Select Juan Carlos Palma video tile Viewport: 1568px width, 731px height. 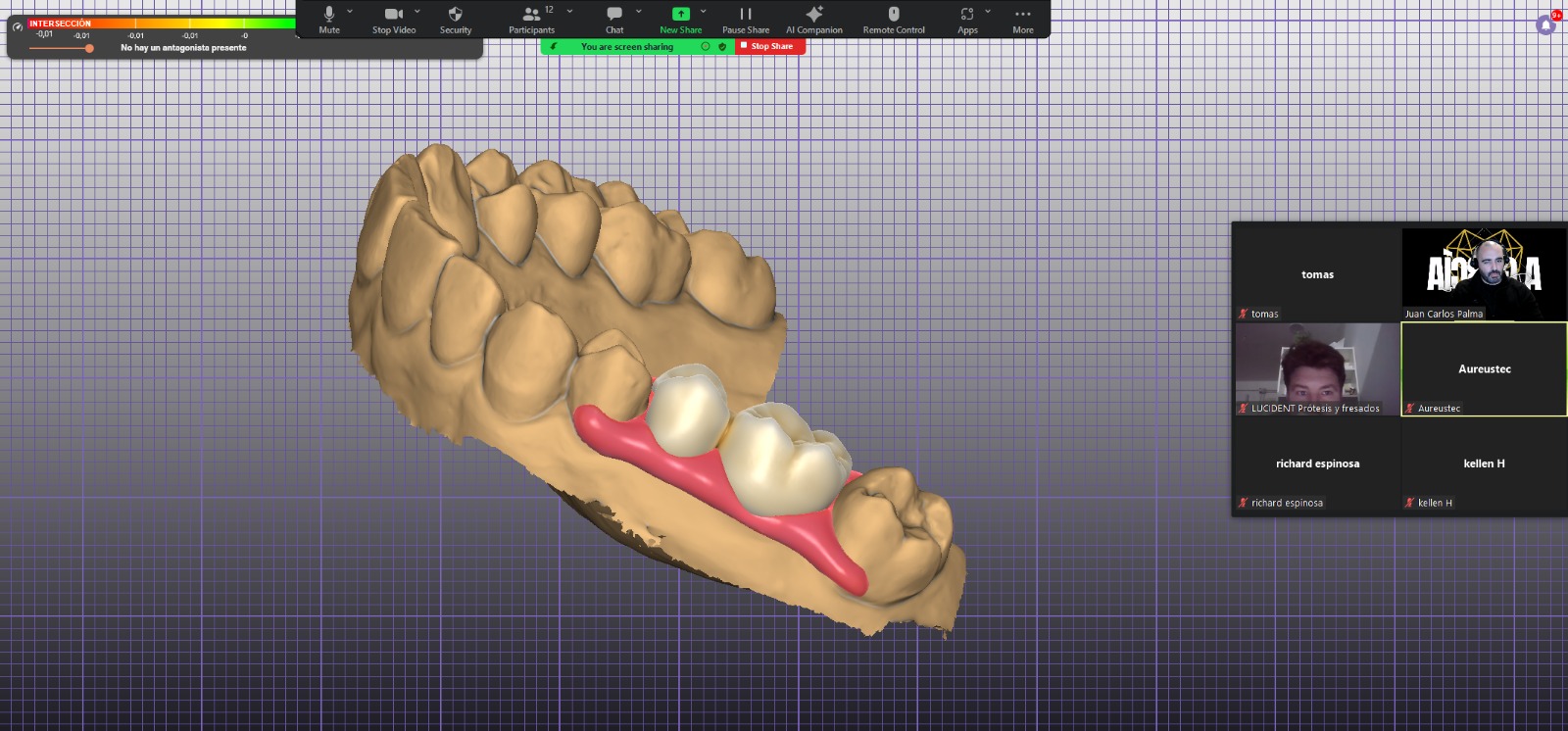click(x=1484, y=274)
